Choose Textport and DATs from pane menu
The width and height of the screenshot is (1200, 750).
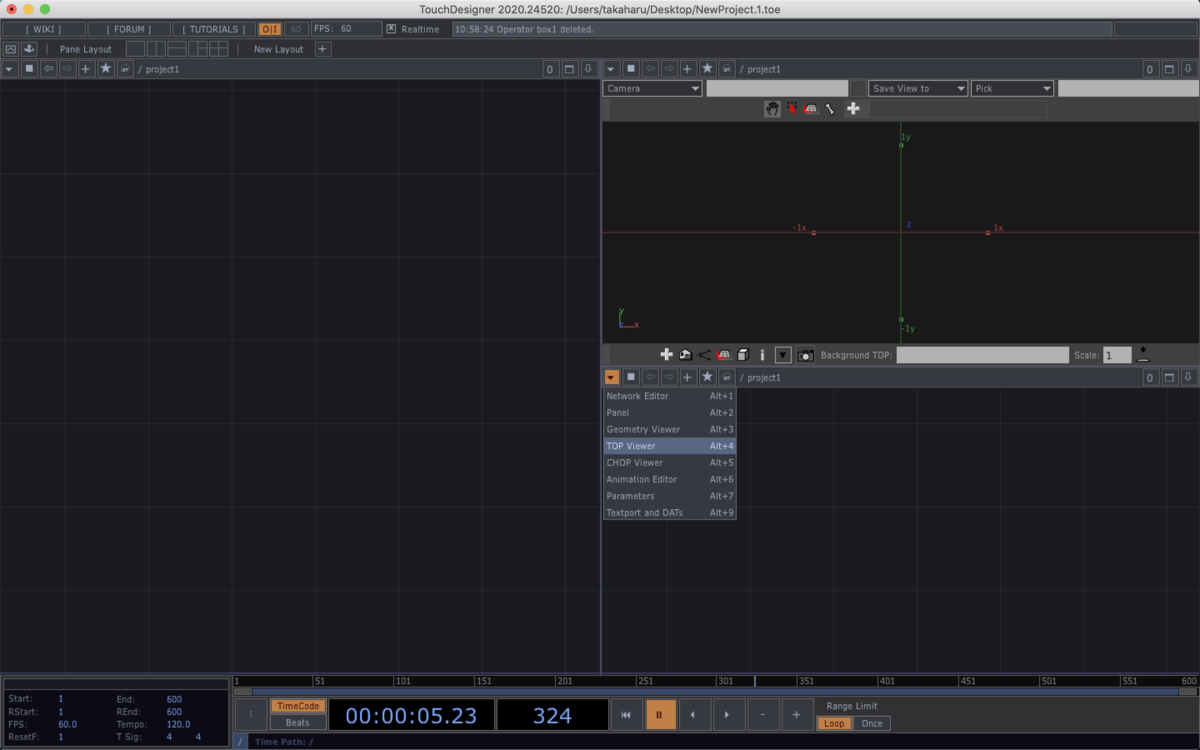670,512
